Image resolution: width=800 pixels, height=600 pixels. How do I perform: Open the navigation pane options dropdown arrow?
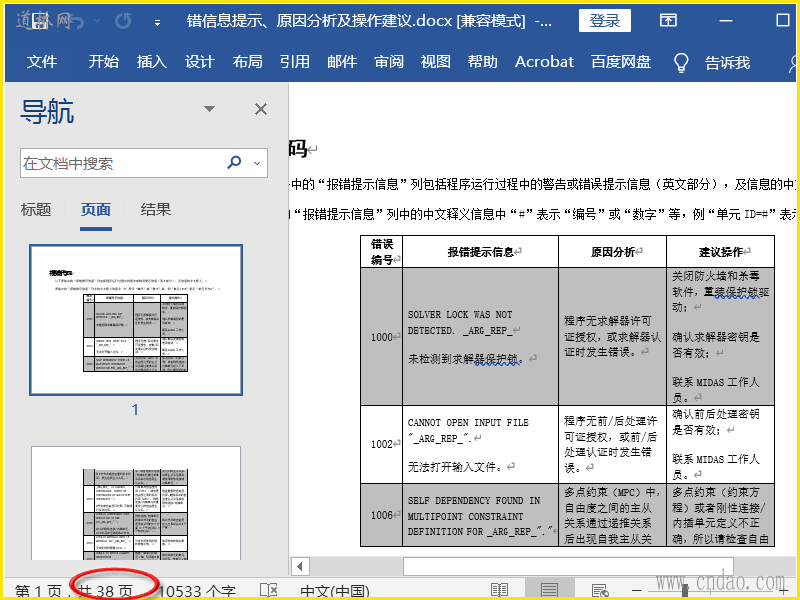(209, 109)
